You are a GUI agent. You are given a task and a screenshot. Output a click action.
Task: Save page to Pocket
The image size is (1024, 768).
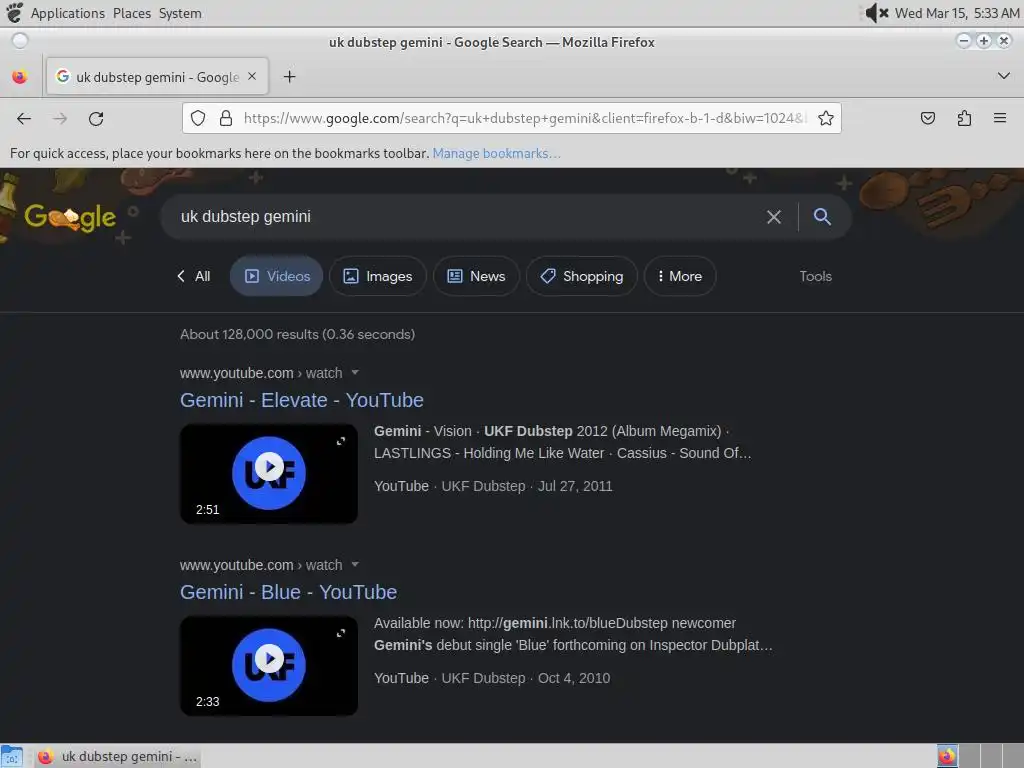tap(927, 118)
